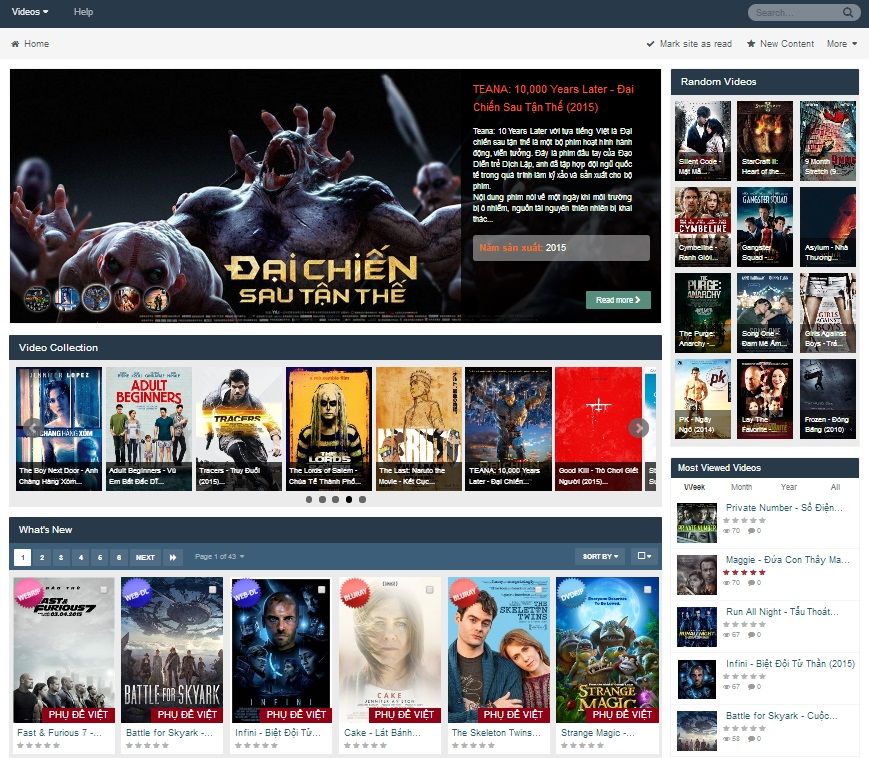The image size is (869, 758).
Task: Open the Videos dropdown menu
Action: (30, 12)
